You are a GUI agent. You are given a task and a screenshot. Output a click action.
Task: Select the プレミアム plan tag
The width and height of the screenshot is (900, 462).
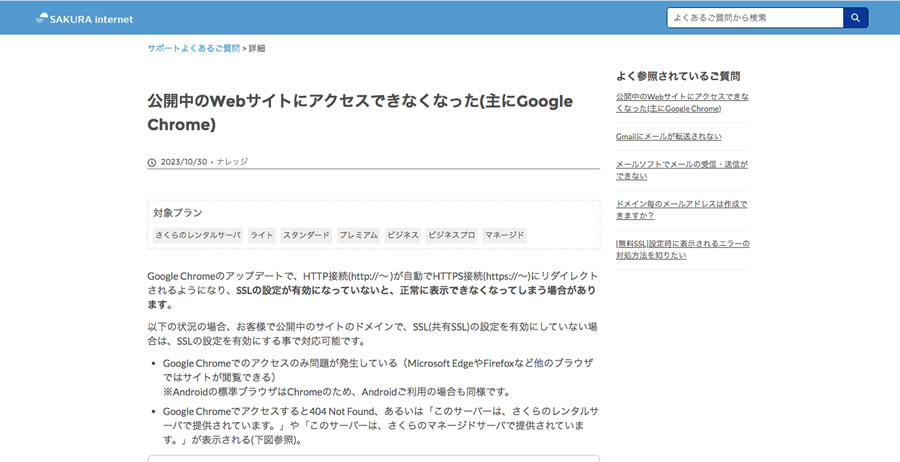[358, 235]
